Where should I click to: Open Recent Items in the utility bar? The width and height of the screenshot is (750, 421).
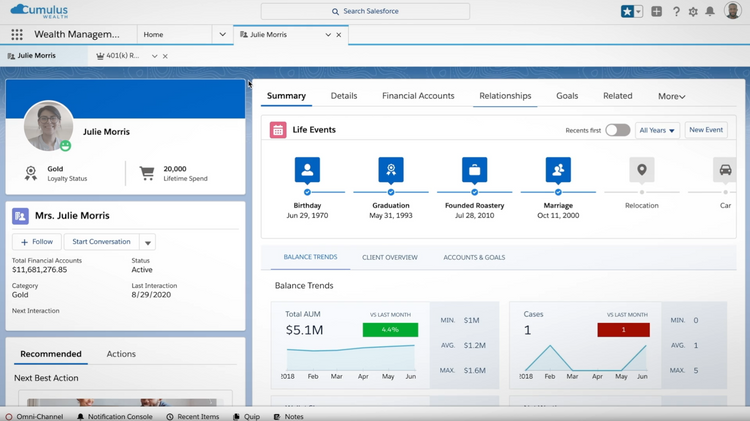point(193,417)
